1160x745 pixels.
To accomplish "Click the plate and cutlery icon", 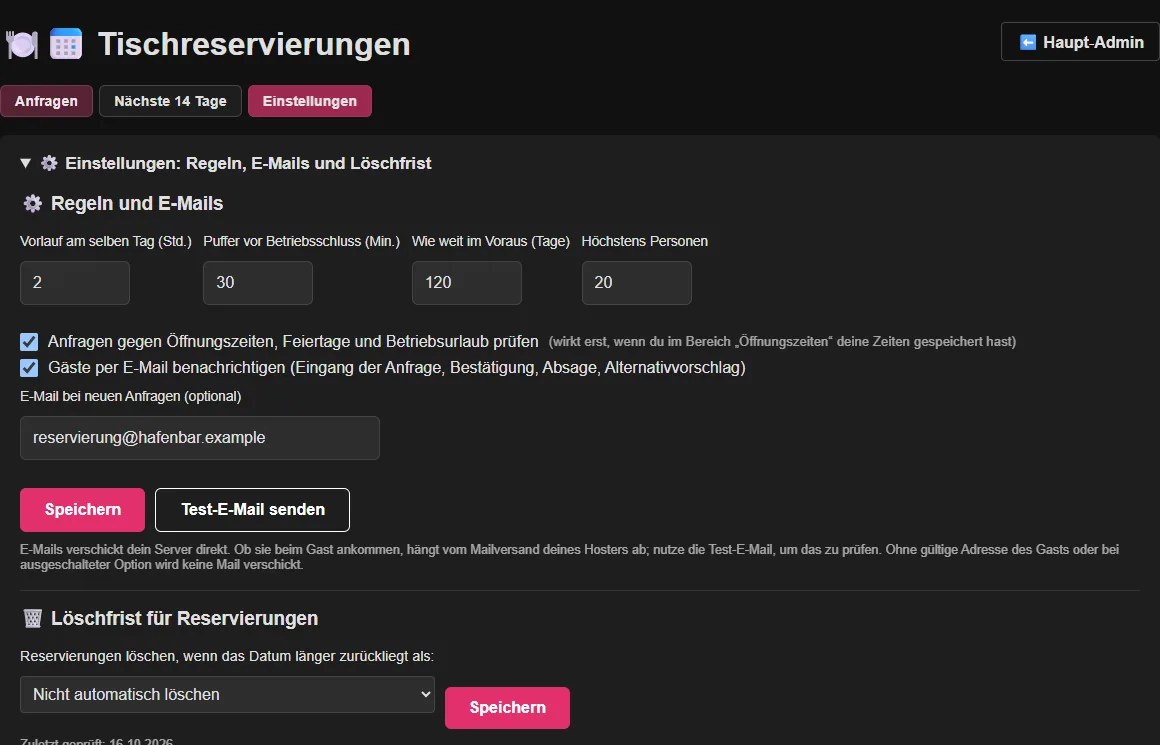I will [x=21, y=44].
